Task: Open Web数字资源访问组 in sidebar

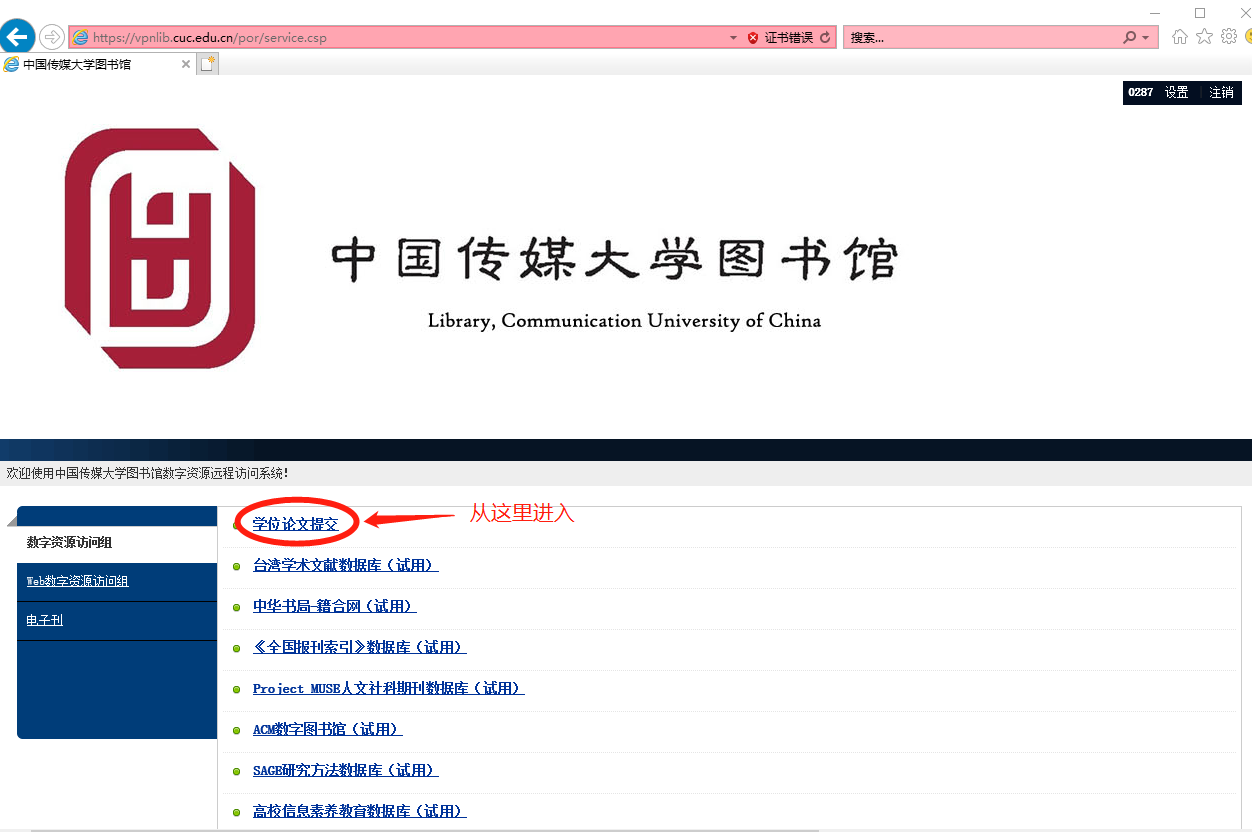Action: 77,581
